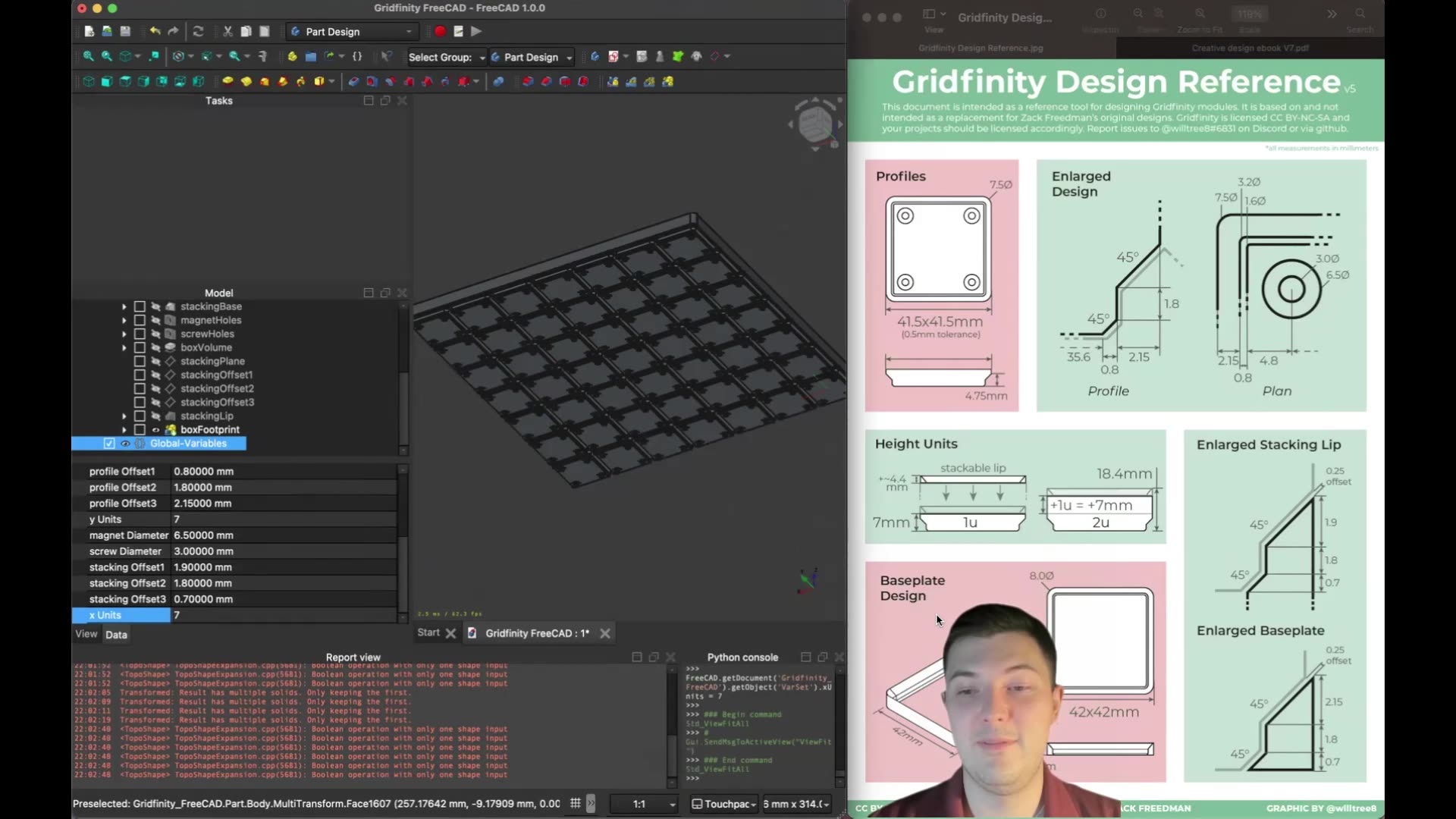Click Zoom to Fit in Preview toolbar

pos(1200,13)
